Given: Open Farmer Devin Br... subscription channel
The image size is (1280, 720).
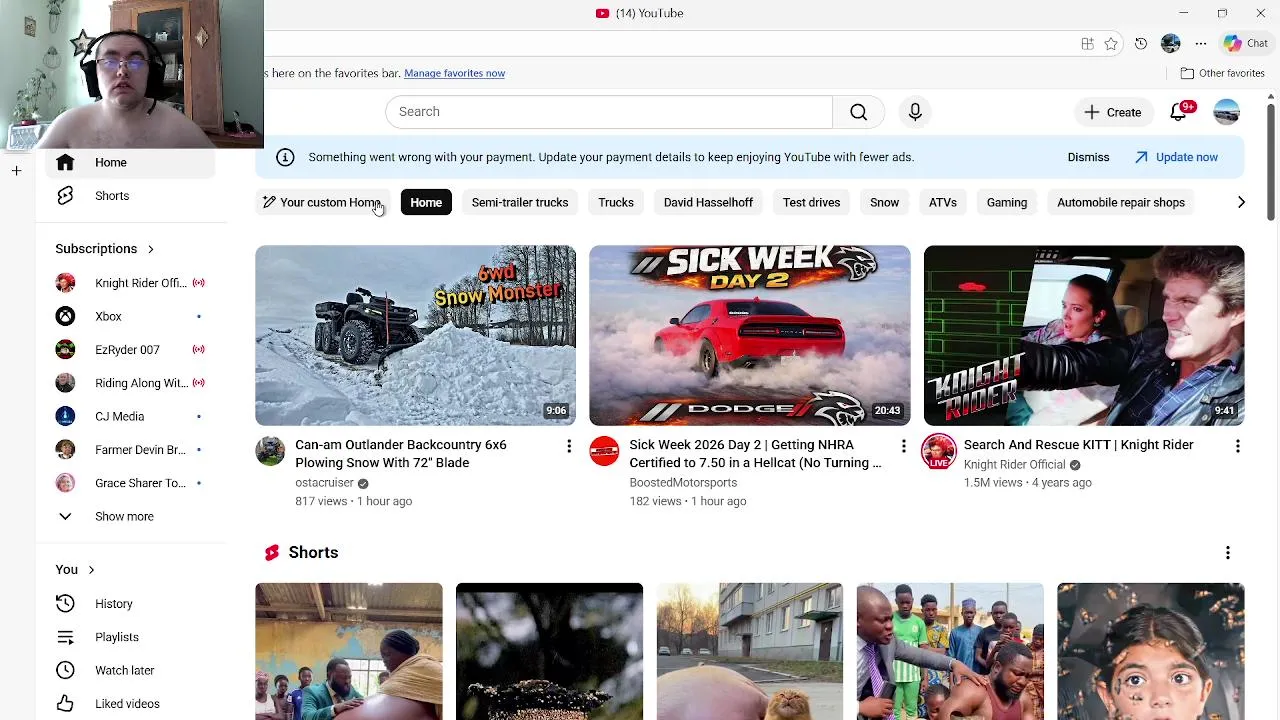Looking at the screenshot, I should tap(130, 450).
